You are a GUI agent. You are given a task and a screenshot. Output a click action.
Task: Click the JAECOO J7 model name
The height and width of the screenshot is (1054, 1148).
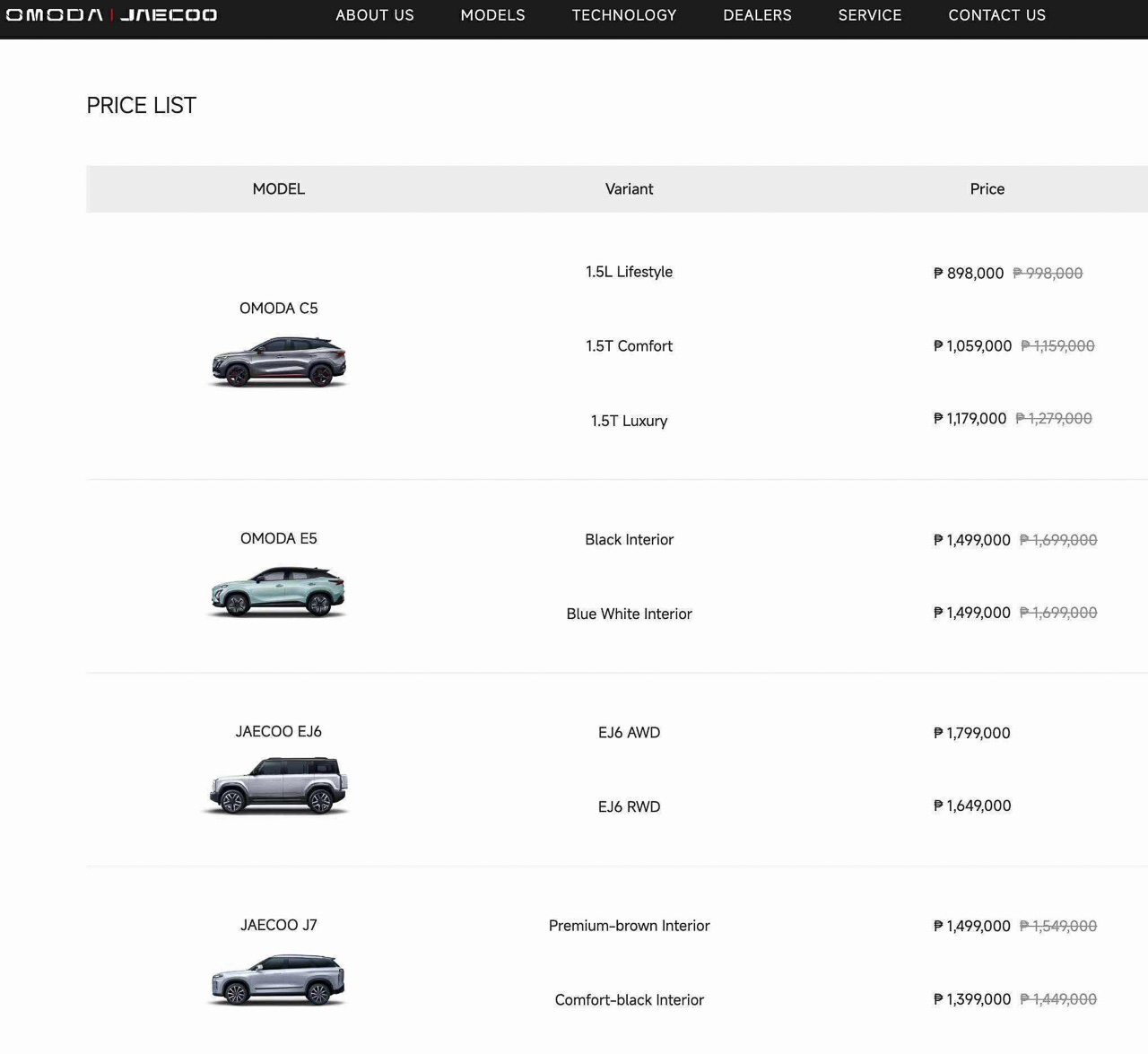pyautogui.click(x=278, y=925)
